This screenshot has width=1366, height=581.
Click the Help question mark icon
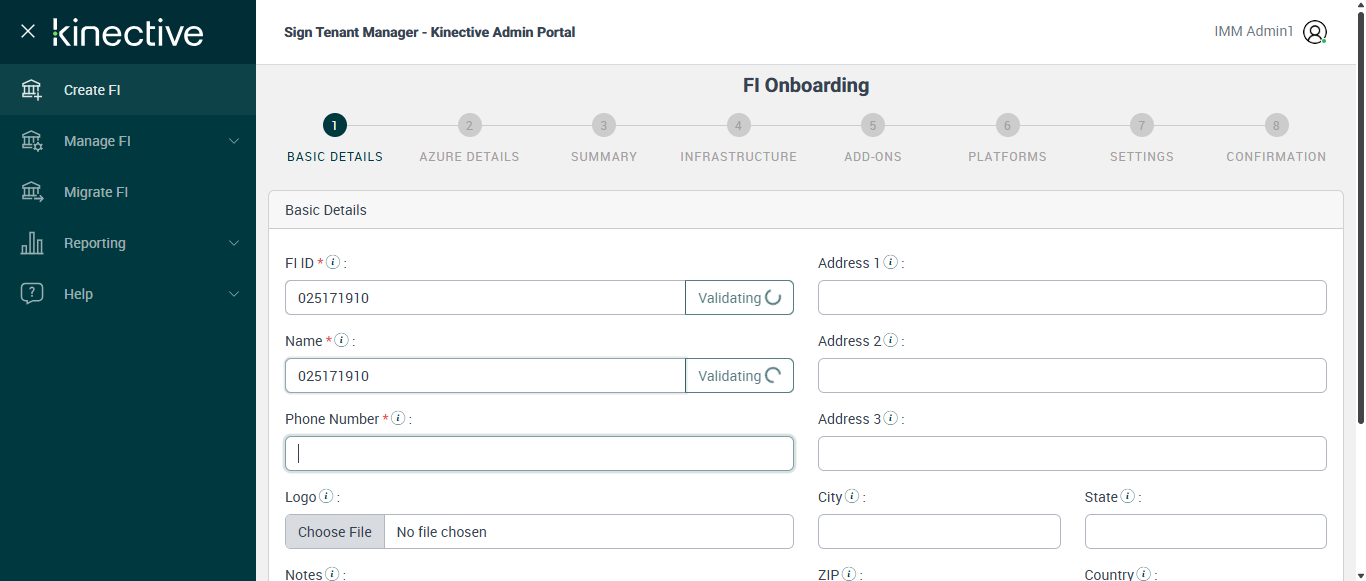32,294
